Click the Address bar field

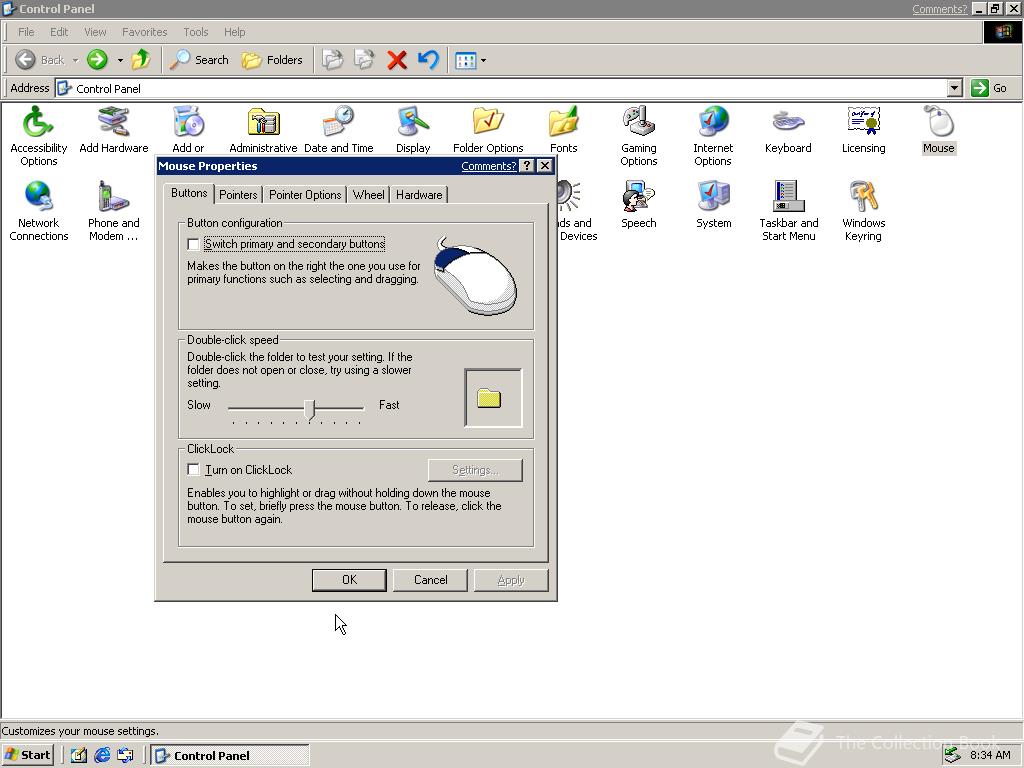pyautogui.click(x=501, y=88)
